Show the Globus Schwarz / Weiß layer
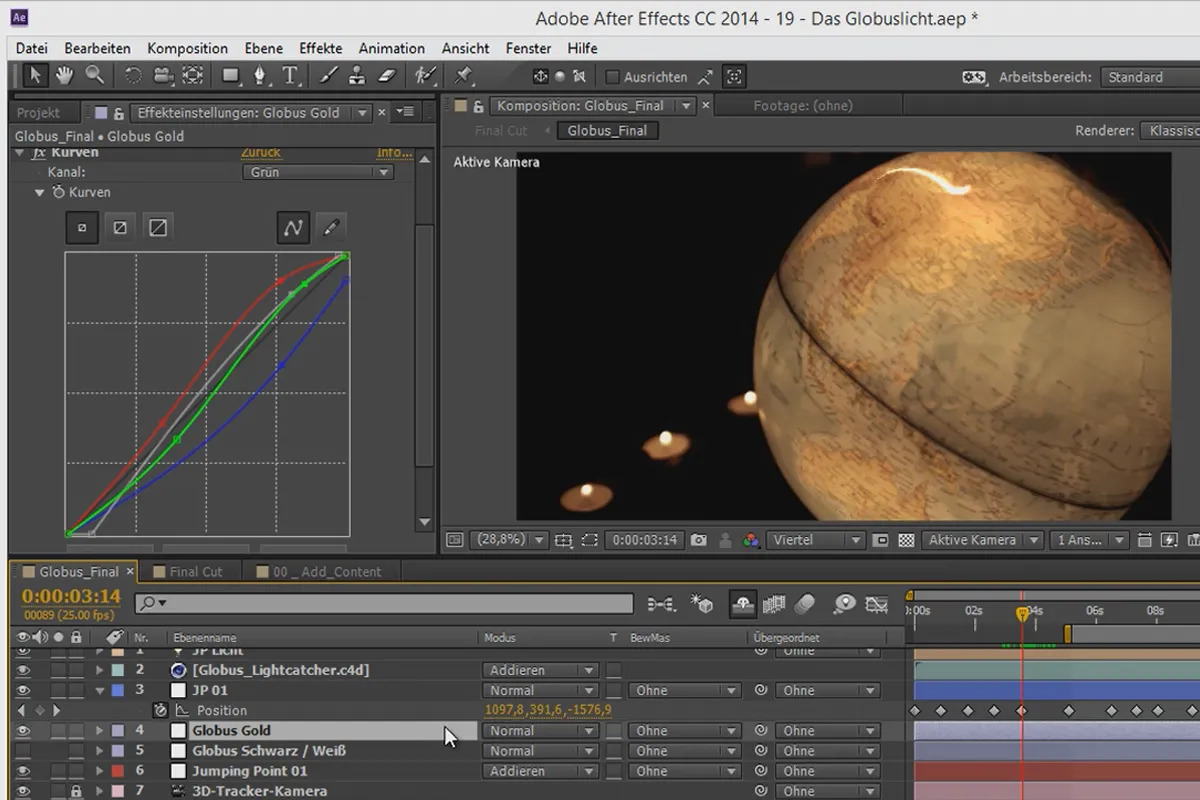This screenshot has height=800, width=1200. coord(23,751)
